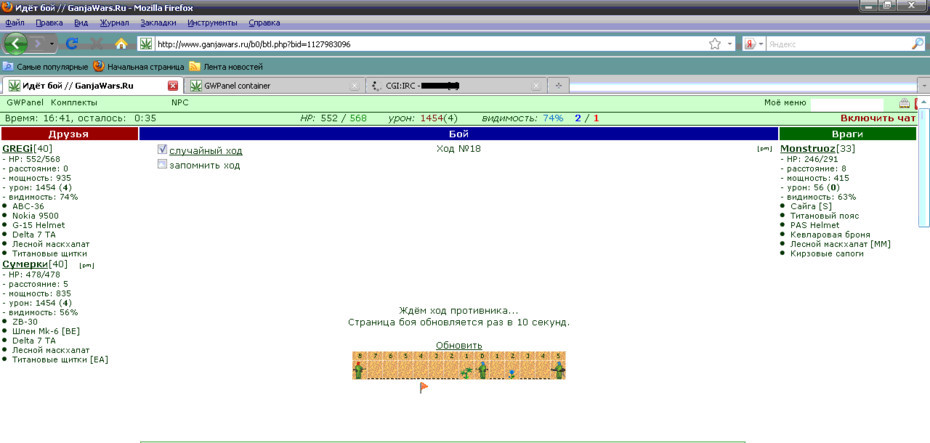Screen dimensions: 930x443
Task: Open the Правка menu
Action: [49, 23]
